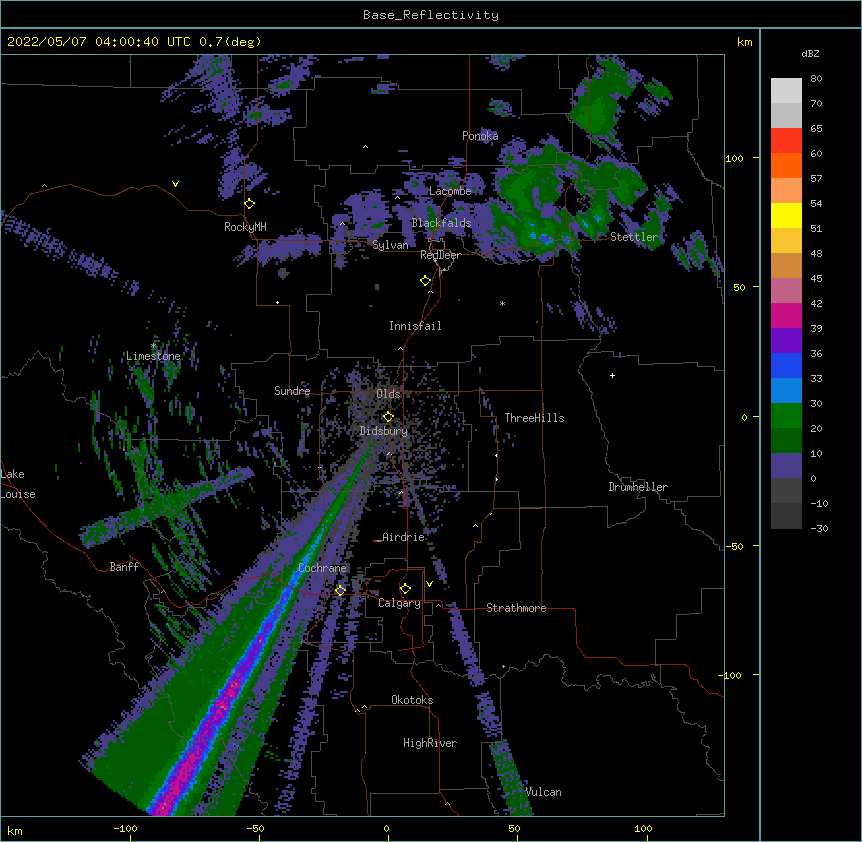This screenshot has width=862, height=842.
Task: Click the Calgary city label
Action: pyautogui.click(x=399, y=603)
